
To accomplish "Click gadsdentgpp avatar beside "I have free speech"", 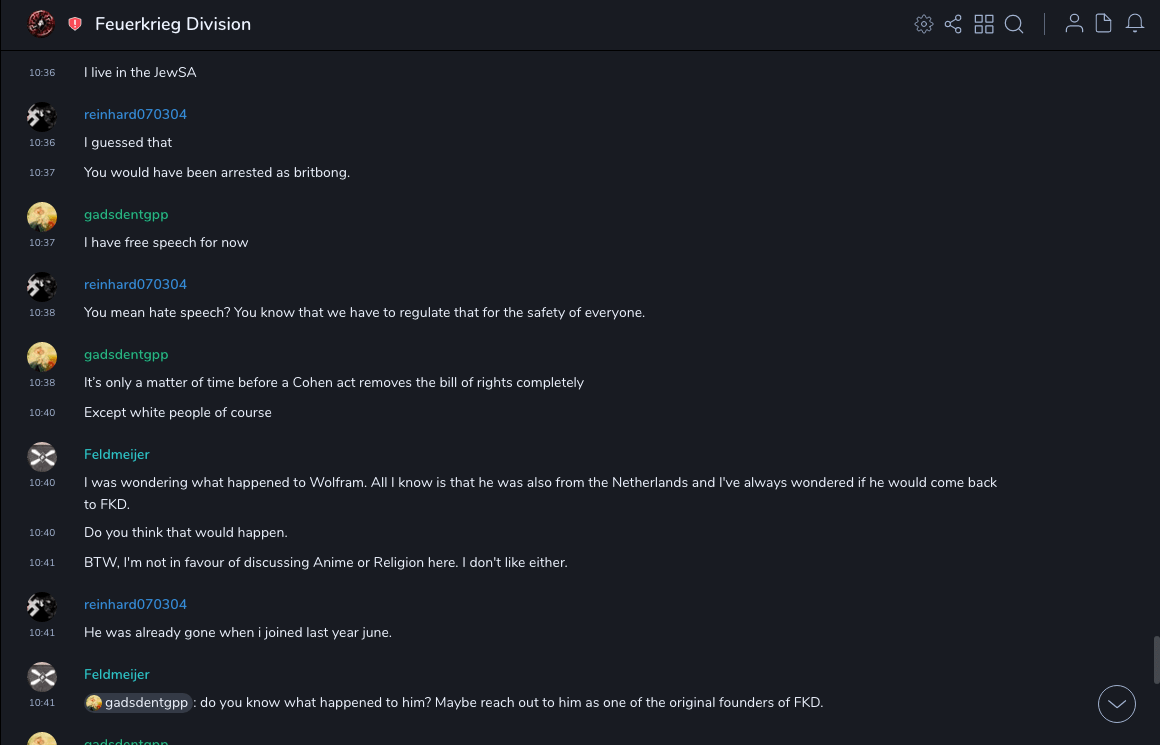I will (x=41, y=217).
